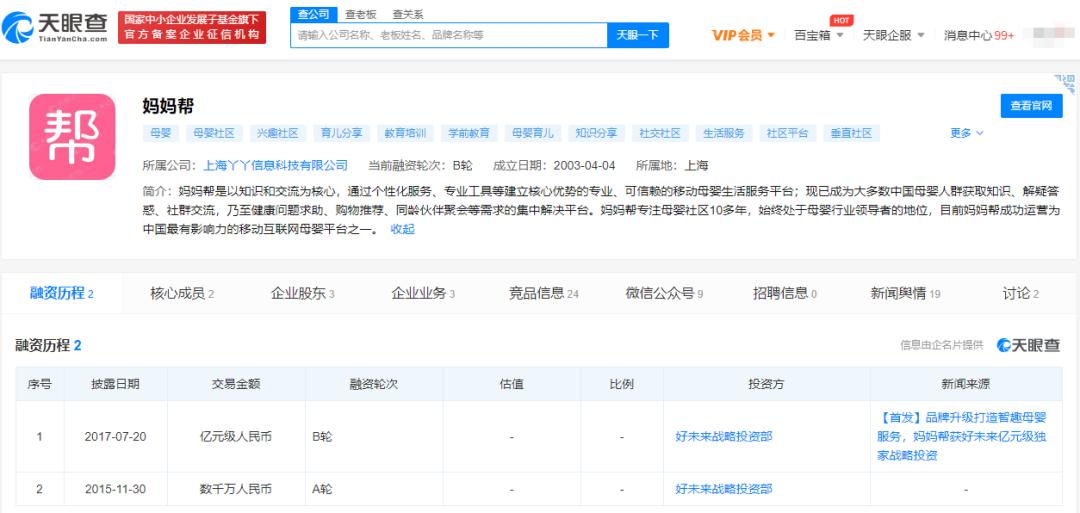The height and width of the screenshot is (513, 1080).
Task: Collapse the intro with 收起
Action: click(402, 229)
